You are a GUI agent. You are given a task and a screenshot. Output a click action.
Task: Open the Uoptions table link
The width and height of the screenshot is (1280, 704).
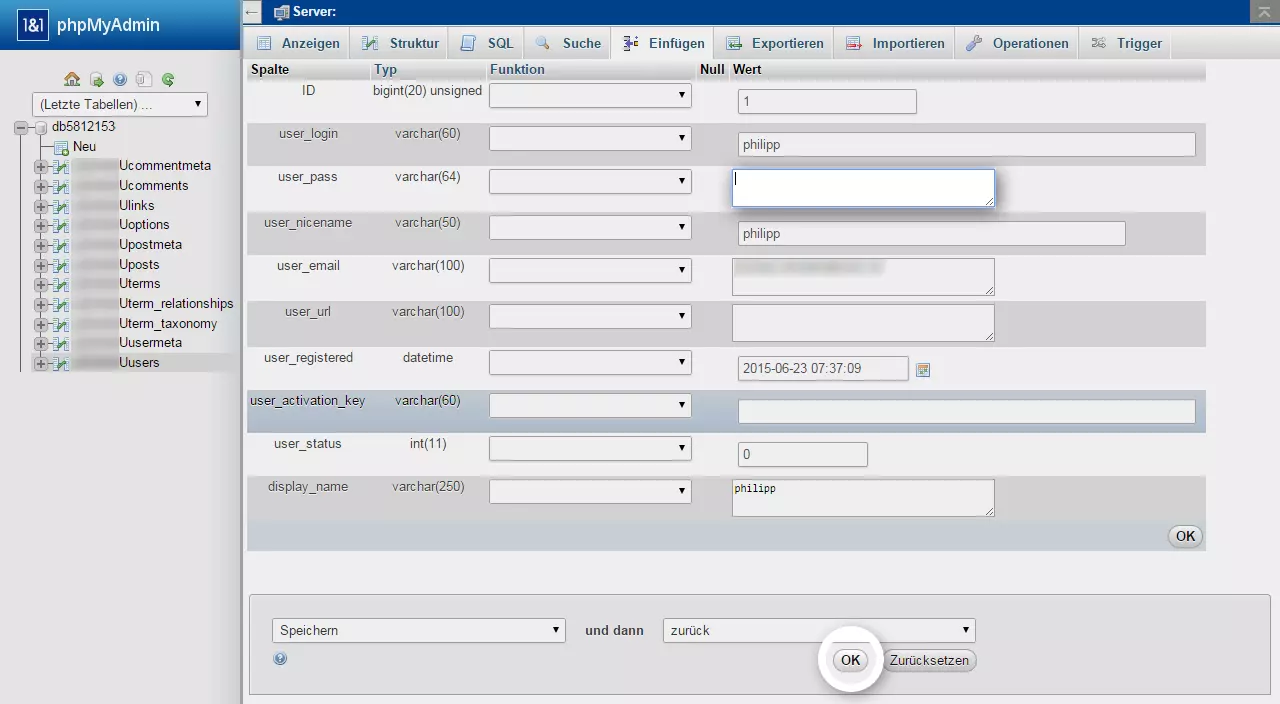pos(144,225)
